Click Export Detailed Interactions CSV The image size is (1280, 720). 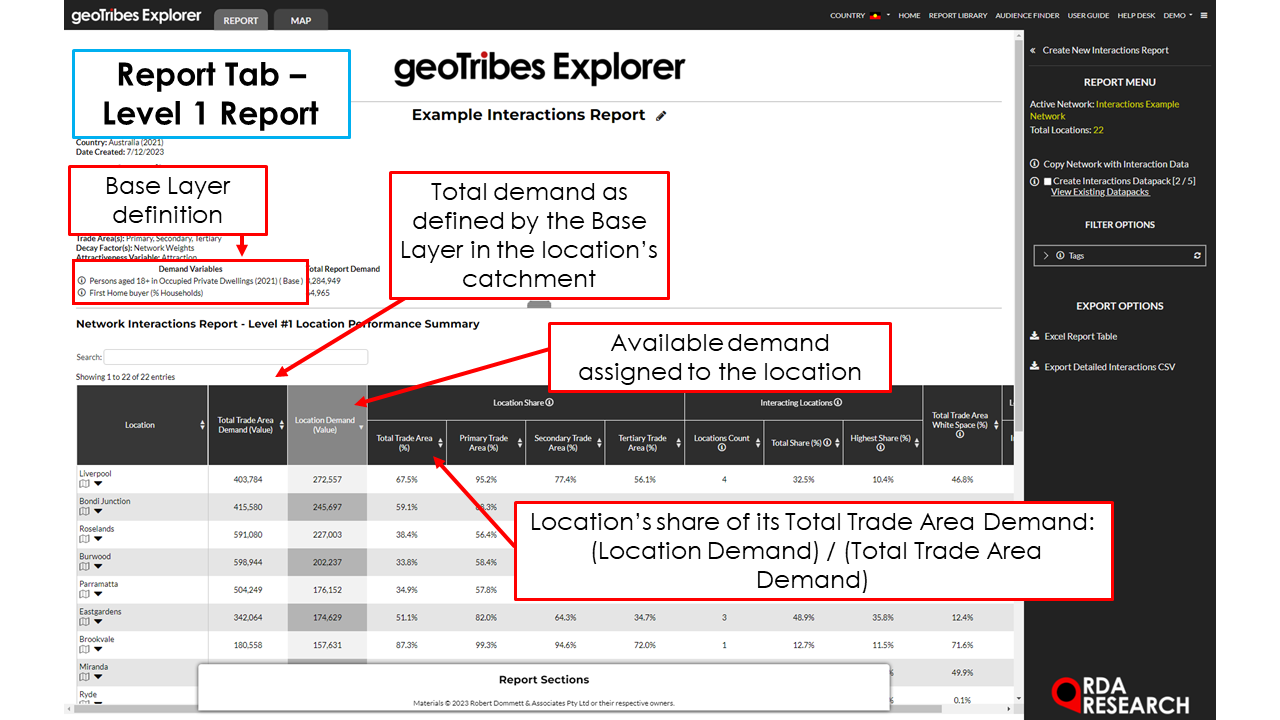pos(1110,367)
